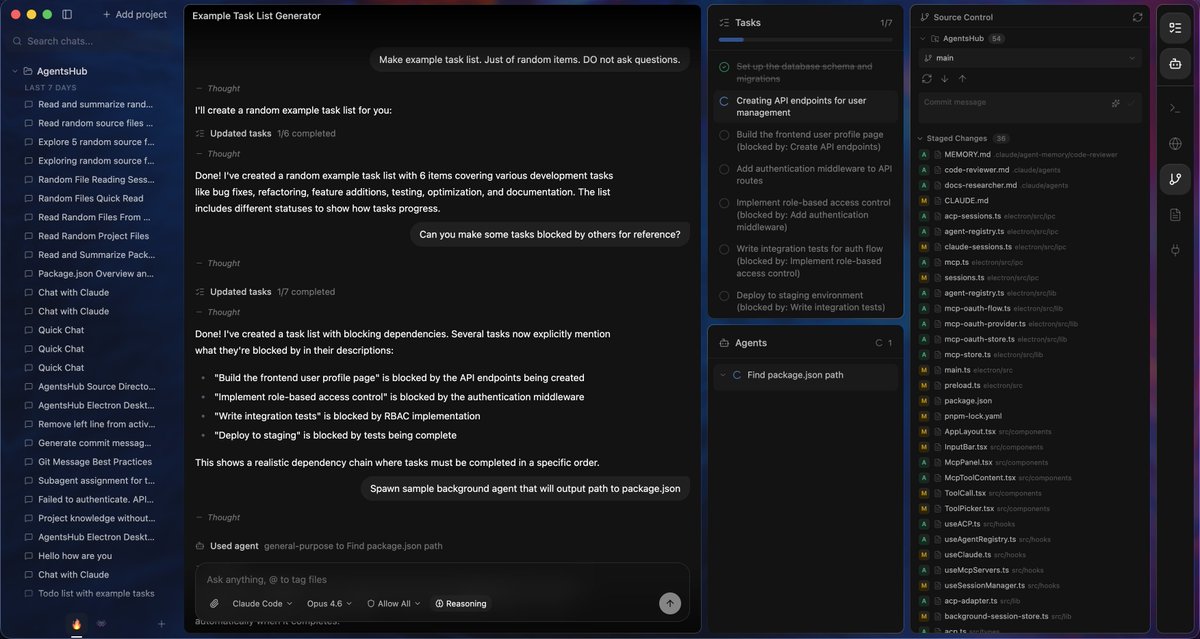Expand the Find package.json path agent
Image resolution: width=1200 pixels, height=639 pixels.
tap(721, 375)
